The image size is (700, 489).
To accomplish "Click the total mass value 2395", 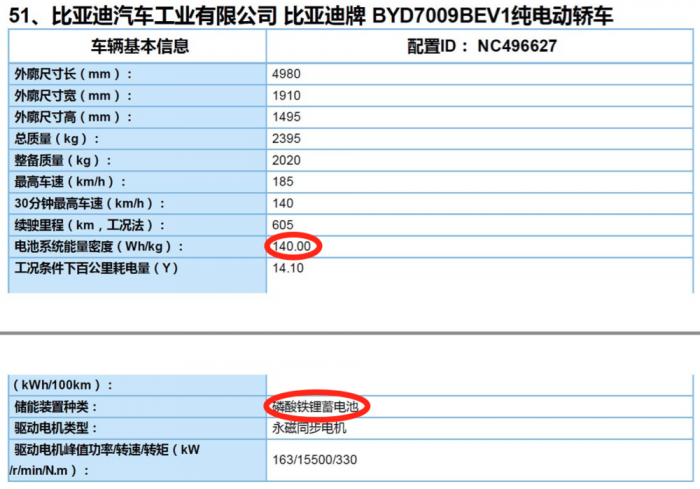I will 286,139.
